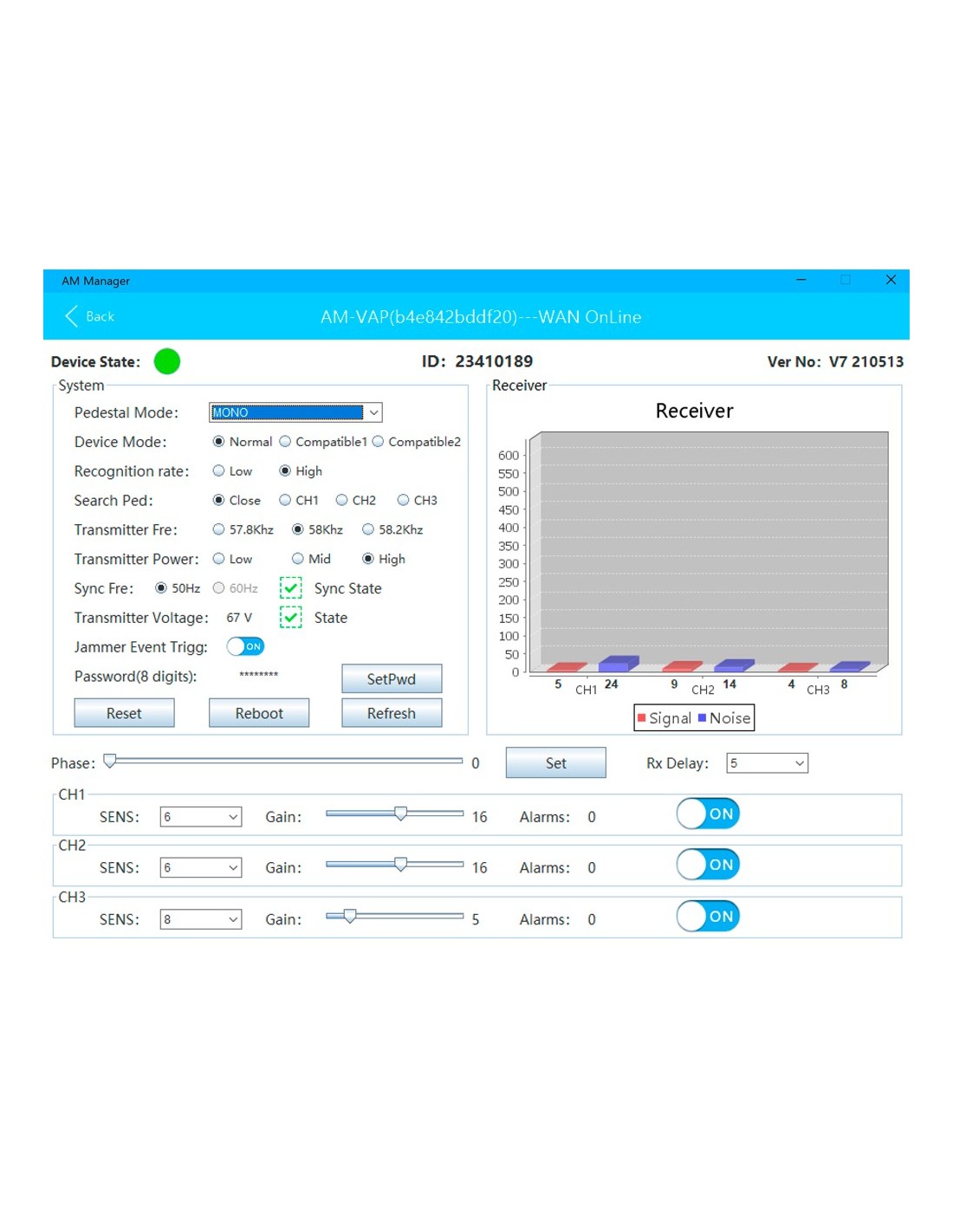Expand the Rx Delay dropdown
Screen dimensions: 953x1232
799,763
